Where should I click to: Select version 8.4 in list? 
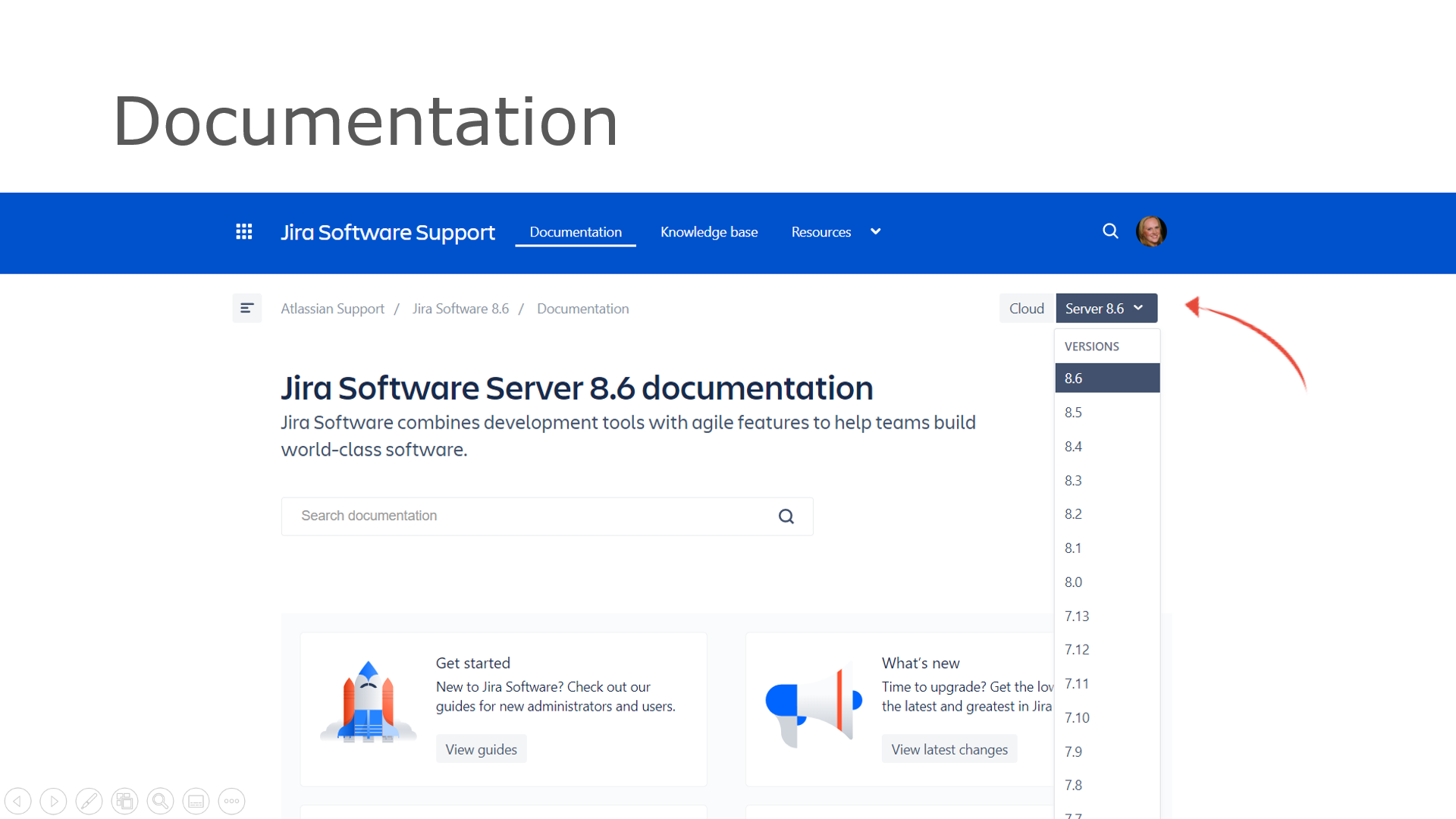[x=1107, y=446]
